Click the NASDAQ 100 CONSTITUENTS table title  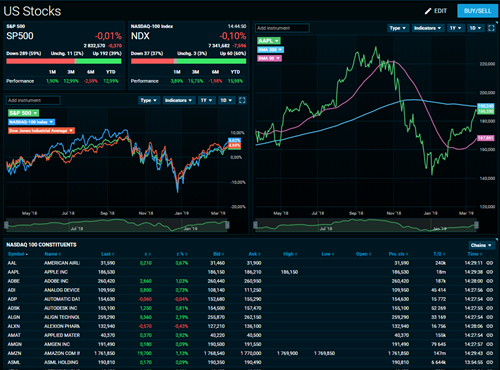(x=41, y=245)
